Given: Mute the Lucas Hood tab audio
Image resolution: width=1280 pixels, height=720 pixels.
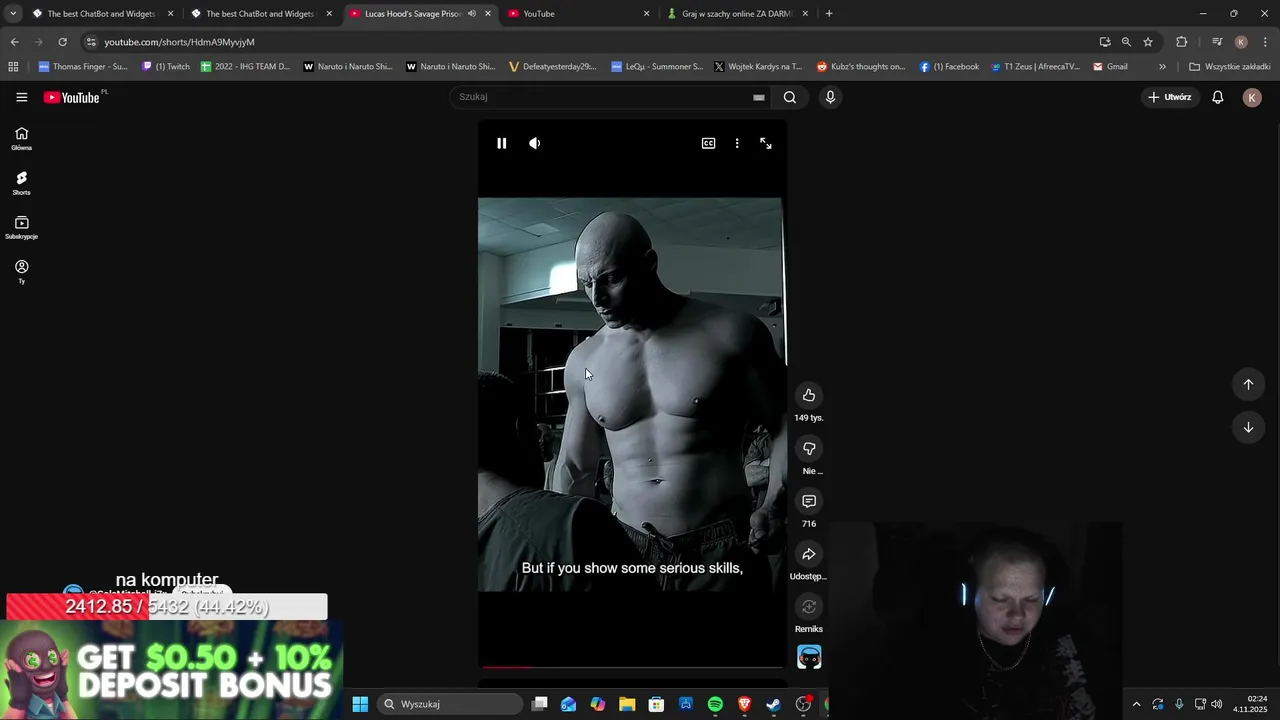Looking at the screenshot, I should pos(472,14).
